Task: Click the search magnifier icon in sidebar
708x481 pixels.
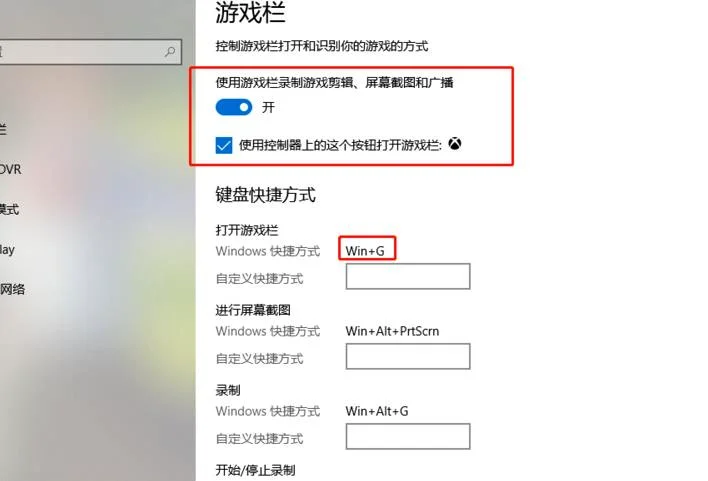Action: pos(170,52)
